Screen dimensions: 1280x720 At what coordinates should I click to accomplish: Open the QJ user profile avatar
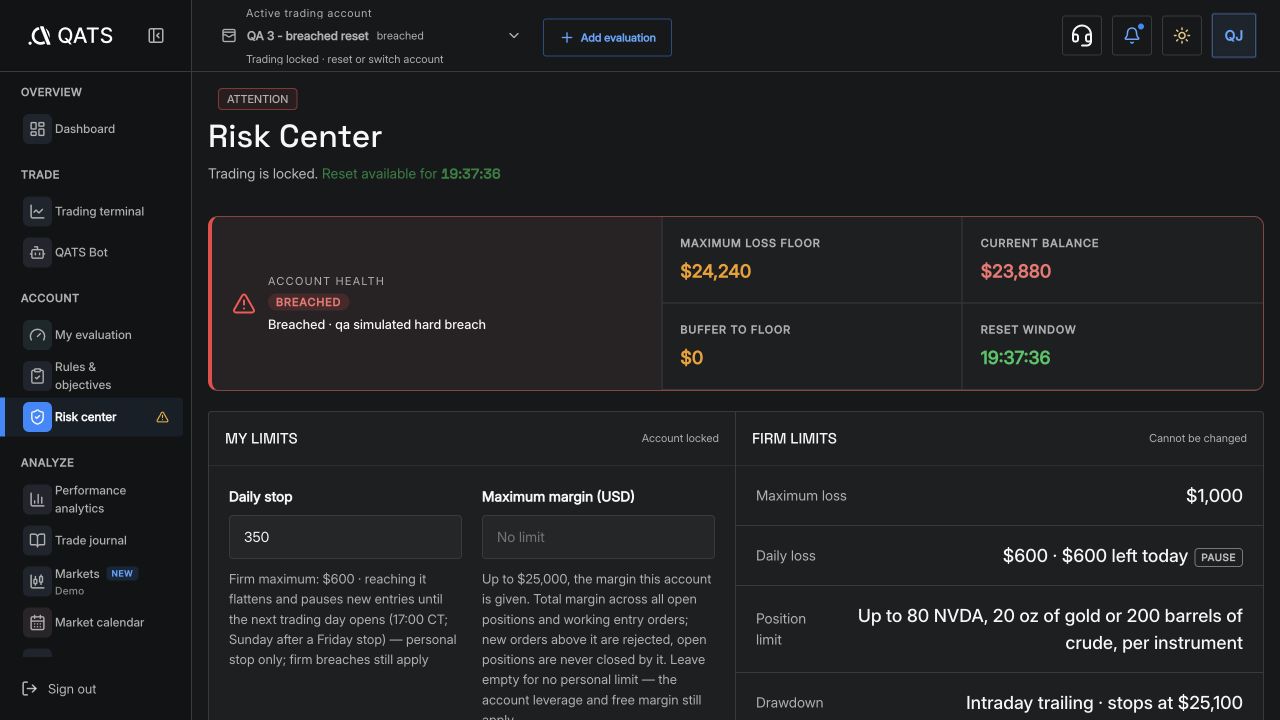point(1234,36)
